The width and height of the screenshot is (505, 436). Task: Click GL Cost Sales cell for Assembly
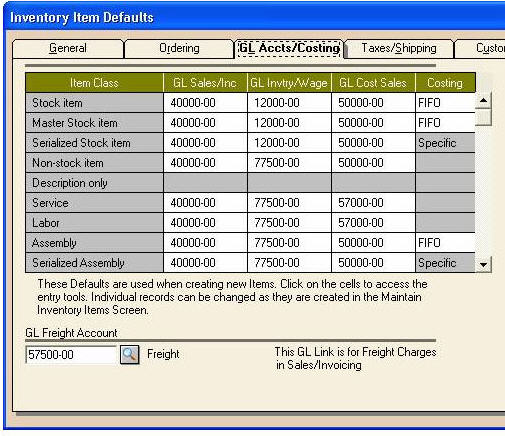tap(373, 243)
